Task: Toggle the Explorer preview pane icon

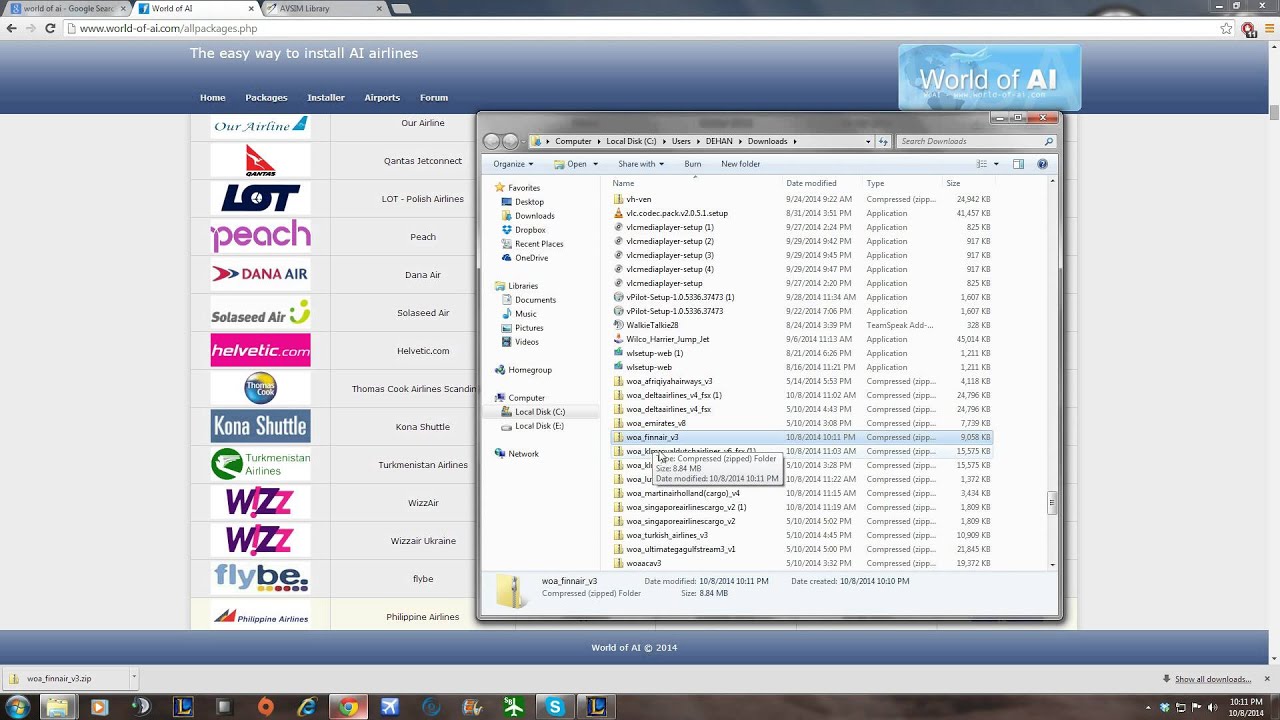Action: click(x=1018, y=164)
